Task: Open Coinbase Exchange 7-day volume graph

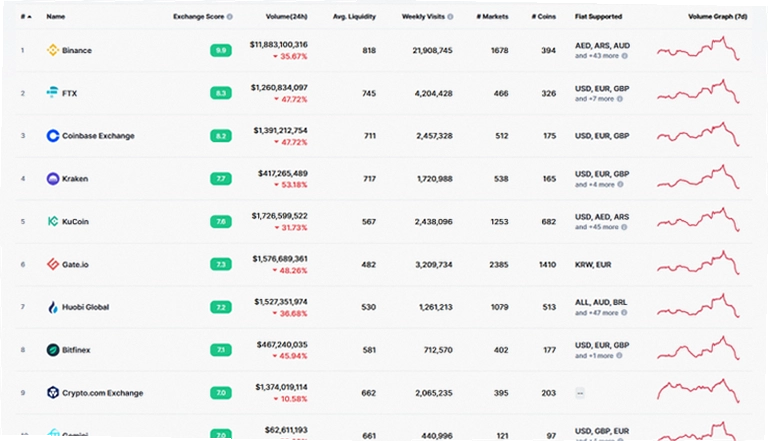Action: [698, 134]
